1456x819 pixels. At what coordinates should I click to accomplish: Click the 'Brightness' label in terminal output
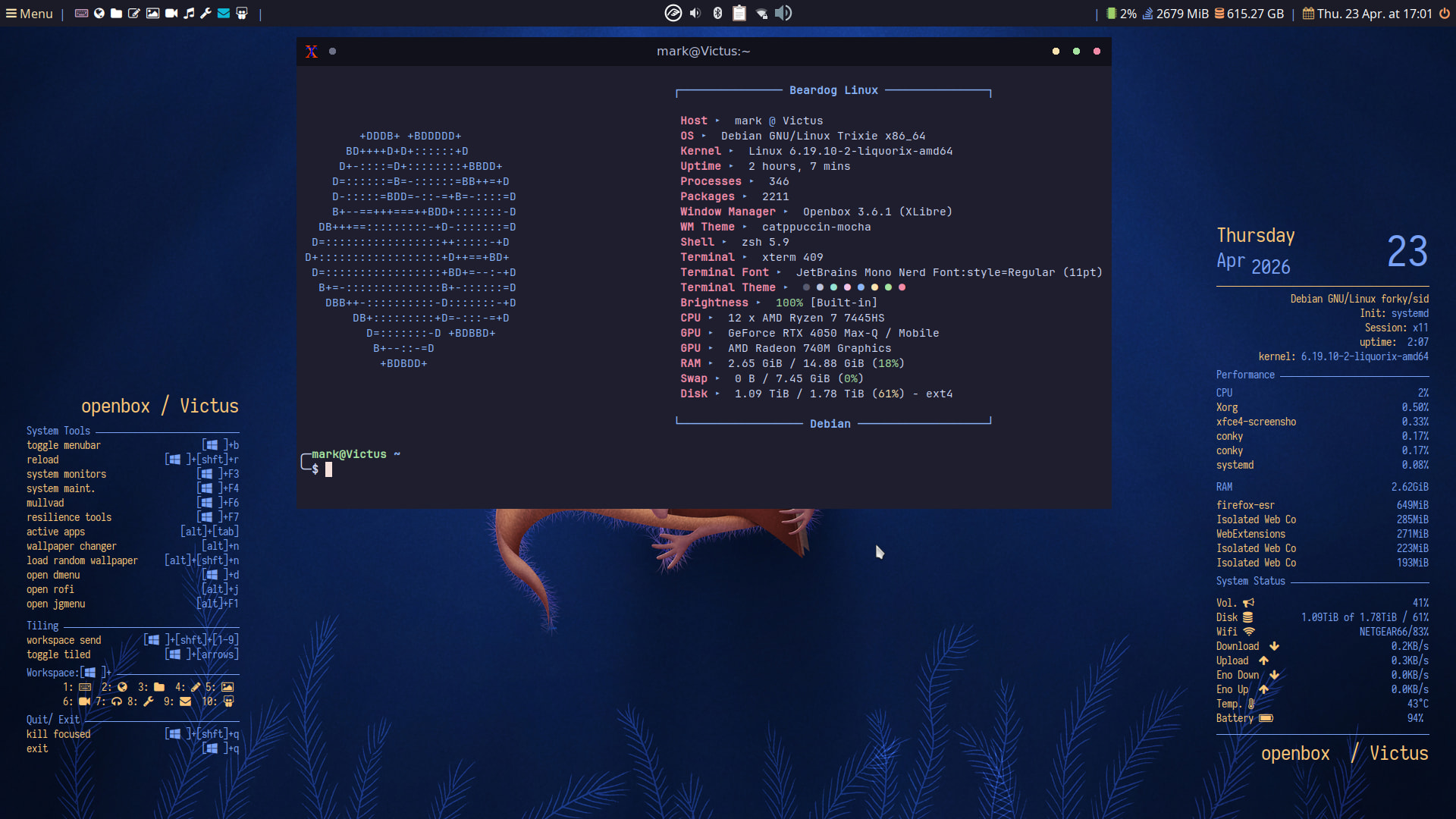[x=714, y=303]
